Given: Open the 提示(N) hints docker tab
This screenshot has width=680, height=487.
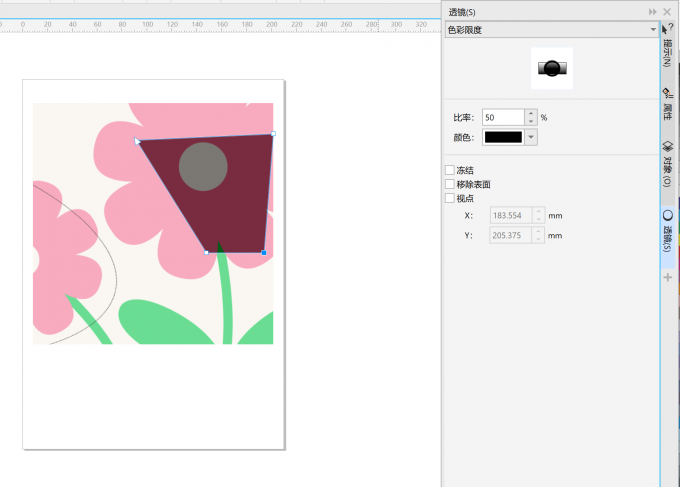Looking at the screenshot, I should [x=668, y=48].
